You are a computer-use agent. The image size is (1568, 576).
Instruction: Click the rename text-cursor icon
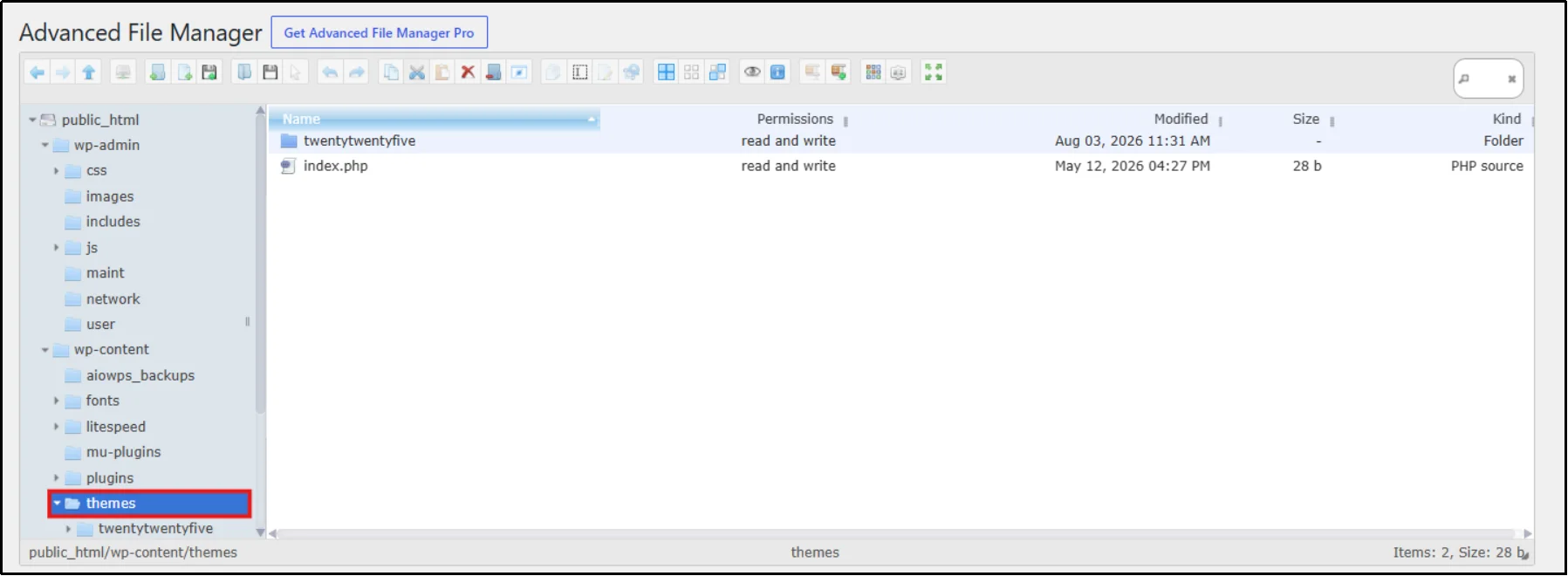click(x=580, y=72)
